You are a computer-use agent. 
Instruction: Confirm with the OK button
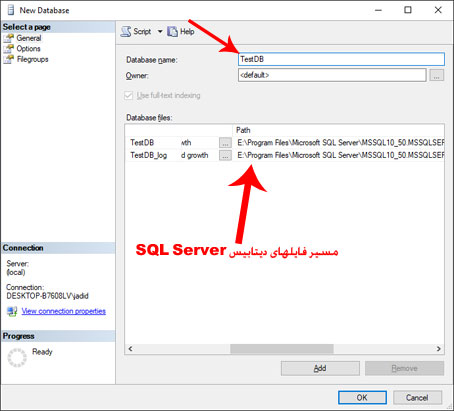(x=362, y=398)
